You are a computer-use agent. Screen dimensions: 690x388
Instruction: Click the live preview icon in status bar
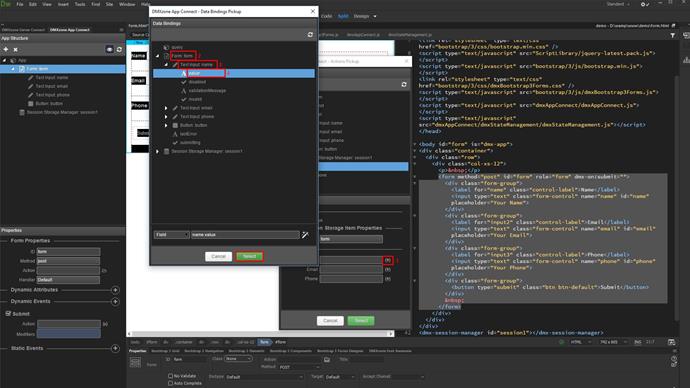click(561, 342)
